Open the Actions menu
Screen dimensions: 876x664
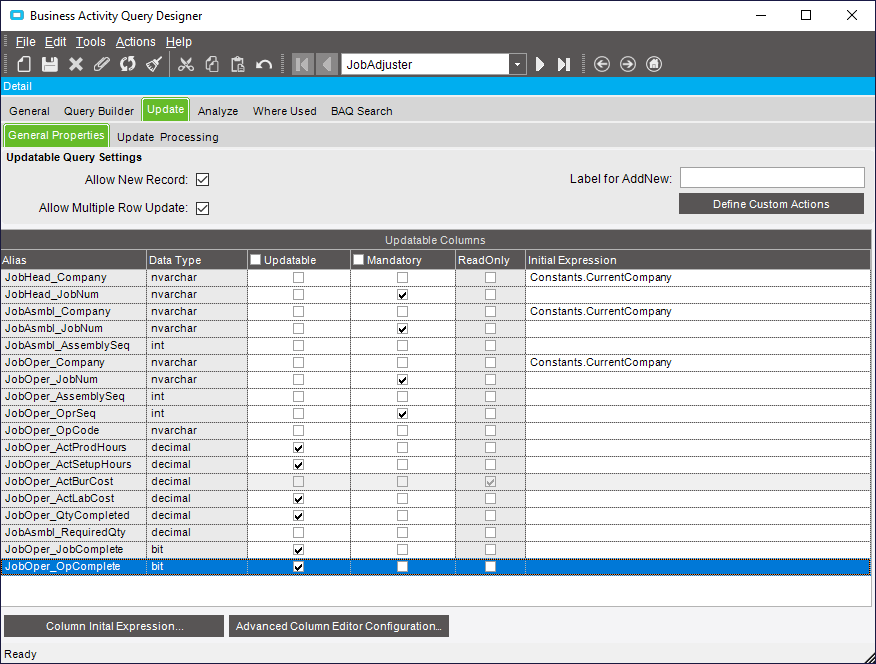point(135,42)
